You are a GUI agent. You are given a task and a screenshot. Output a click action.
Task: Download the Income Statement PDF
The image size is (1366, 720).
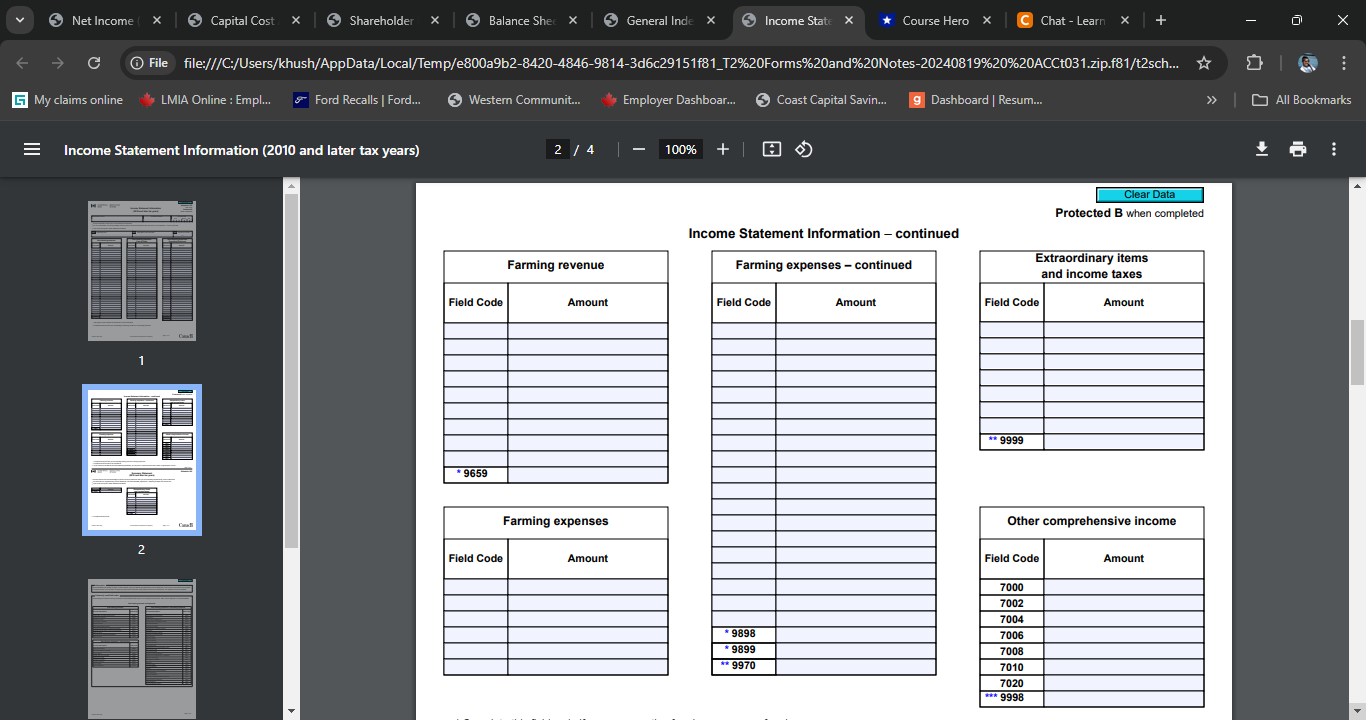pos(1262,149)
